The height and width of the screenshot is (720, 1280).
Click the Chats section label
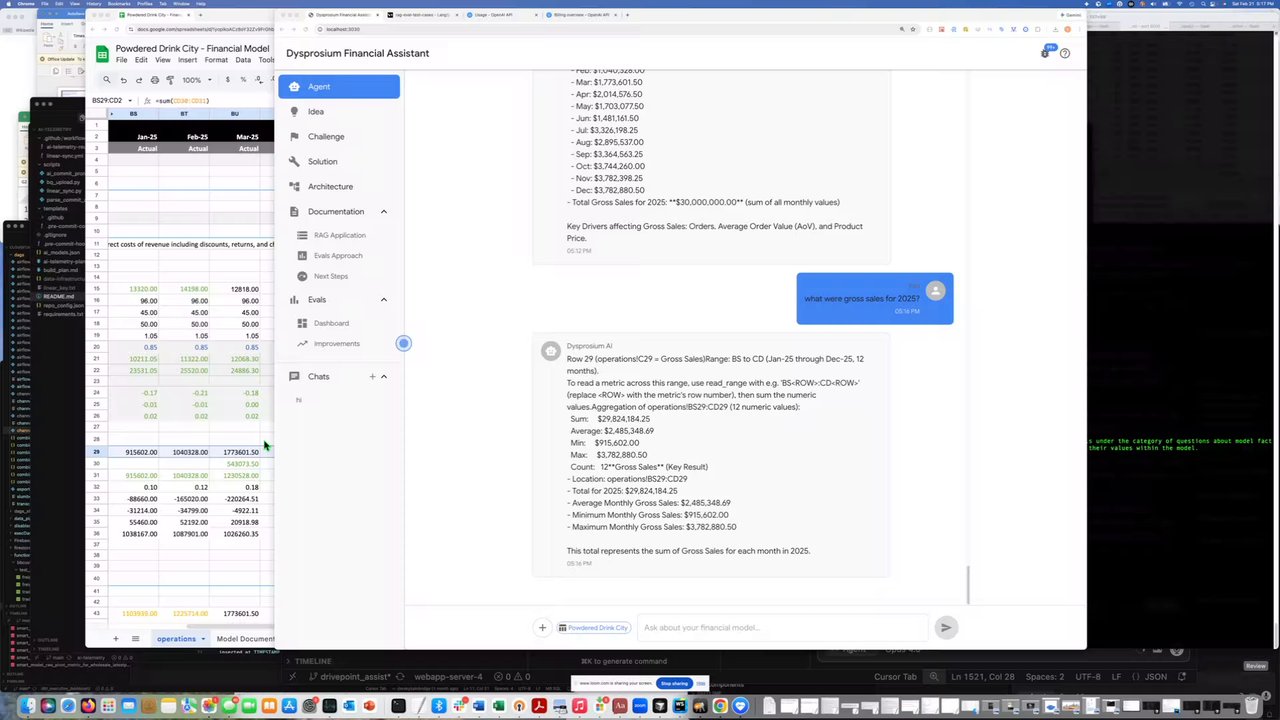click(318, 377)
